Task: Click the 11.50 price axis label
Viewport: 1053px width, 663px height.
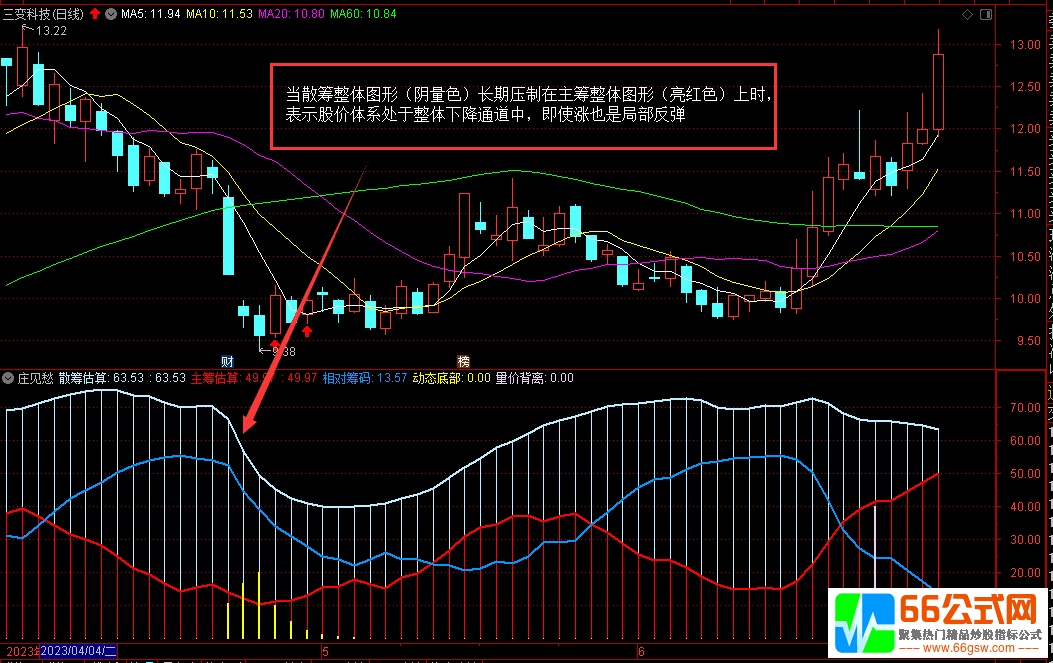Action: click(1025, 171)
